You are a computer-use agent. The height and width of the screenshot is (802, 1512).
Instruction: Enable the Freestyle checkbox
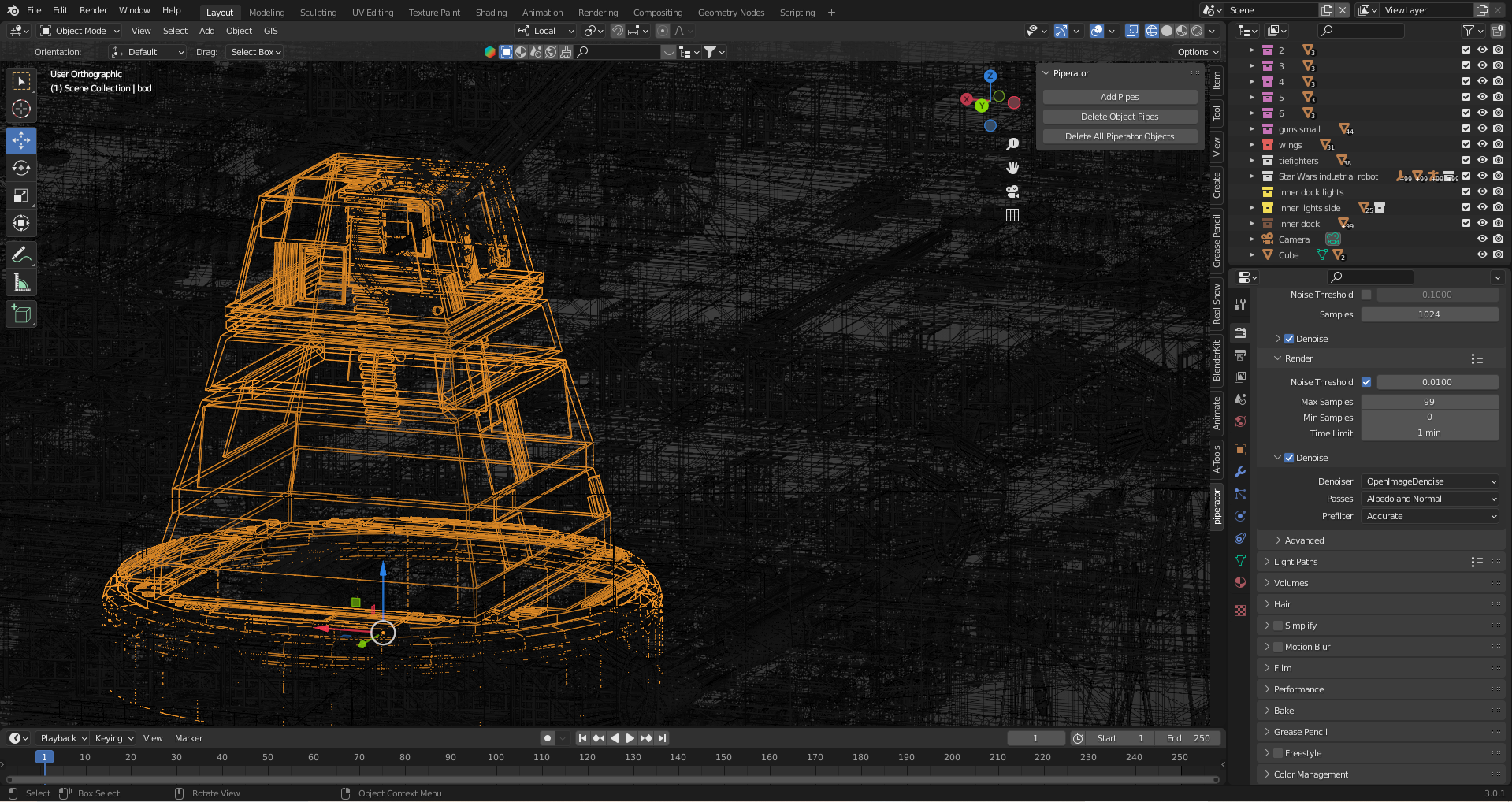[1278, 753]
